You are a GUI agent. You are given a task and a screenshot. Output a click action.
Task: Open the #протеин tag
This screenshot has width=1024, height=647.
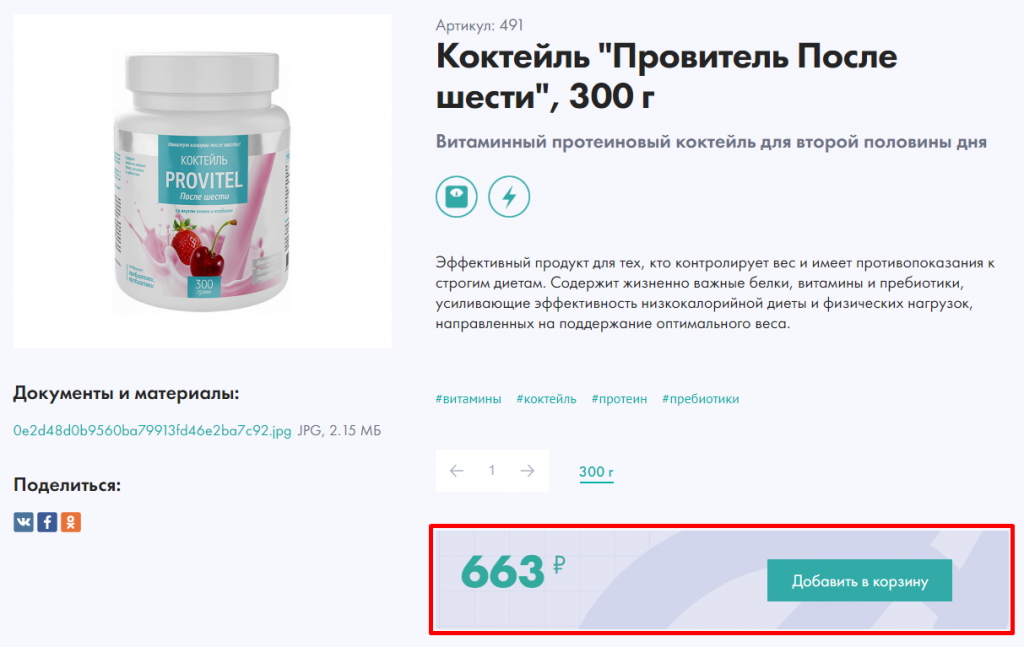coord(619,399)
